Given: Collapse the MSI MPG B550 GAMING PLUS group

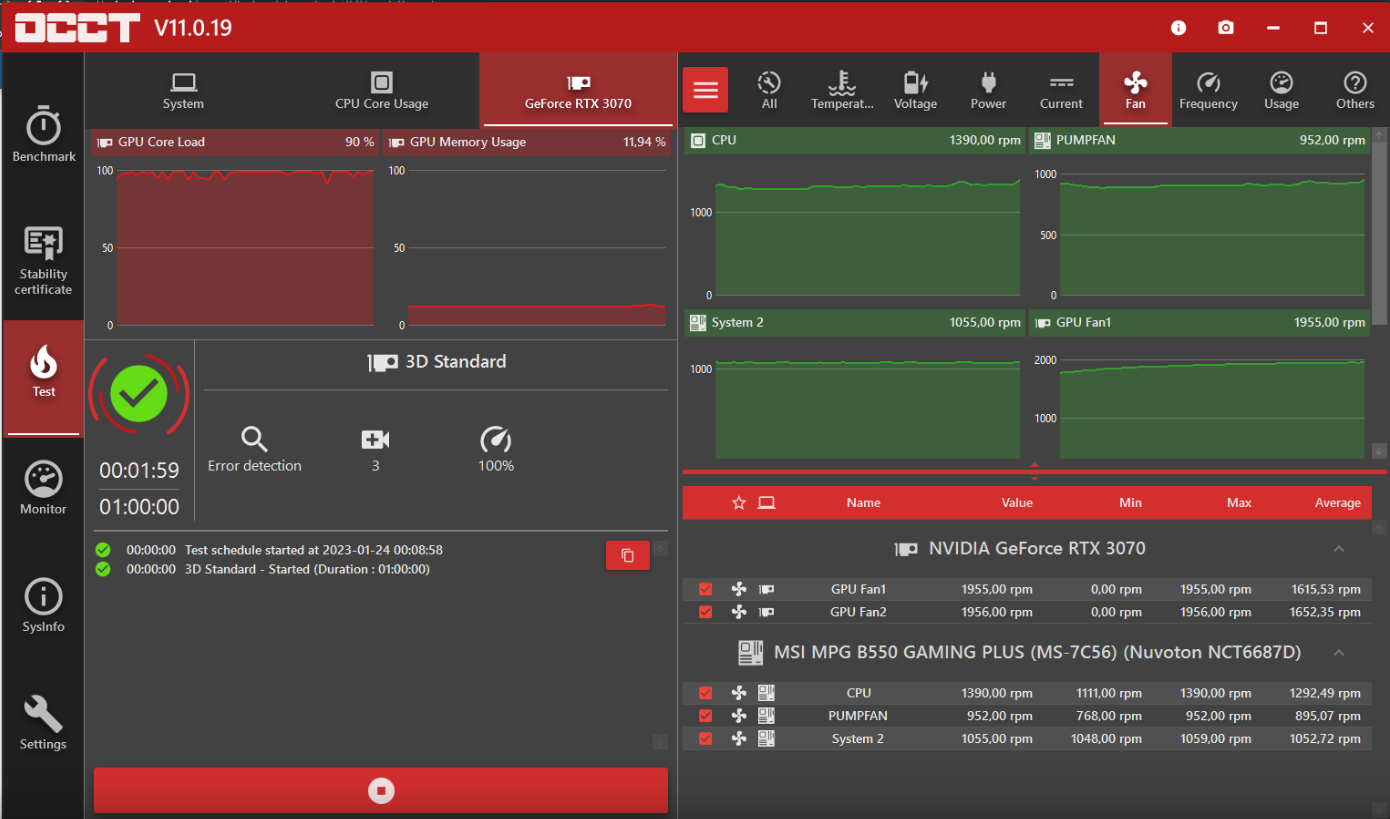Looking at the screenshot, I should 1339,653.
